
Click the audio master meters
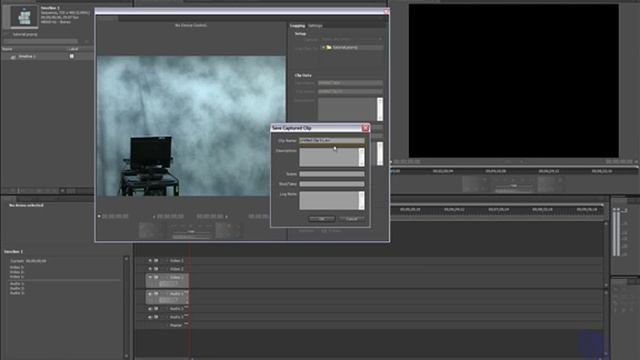pyautogui.click(x=616, y=232)
